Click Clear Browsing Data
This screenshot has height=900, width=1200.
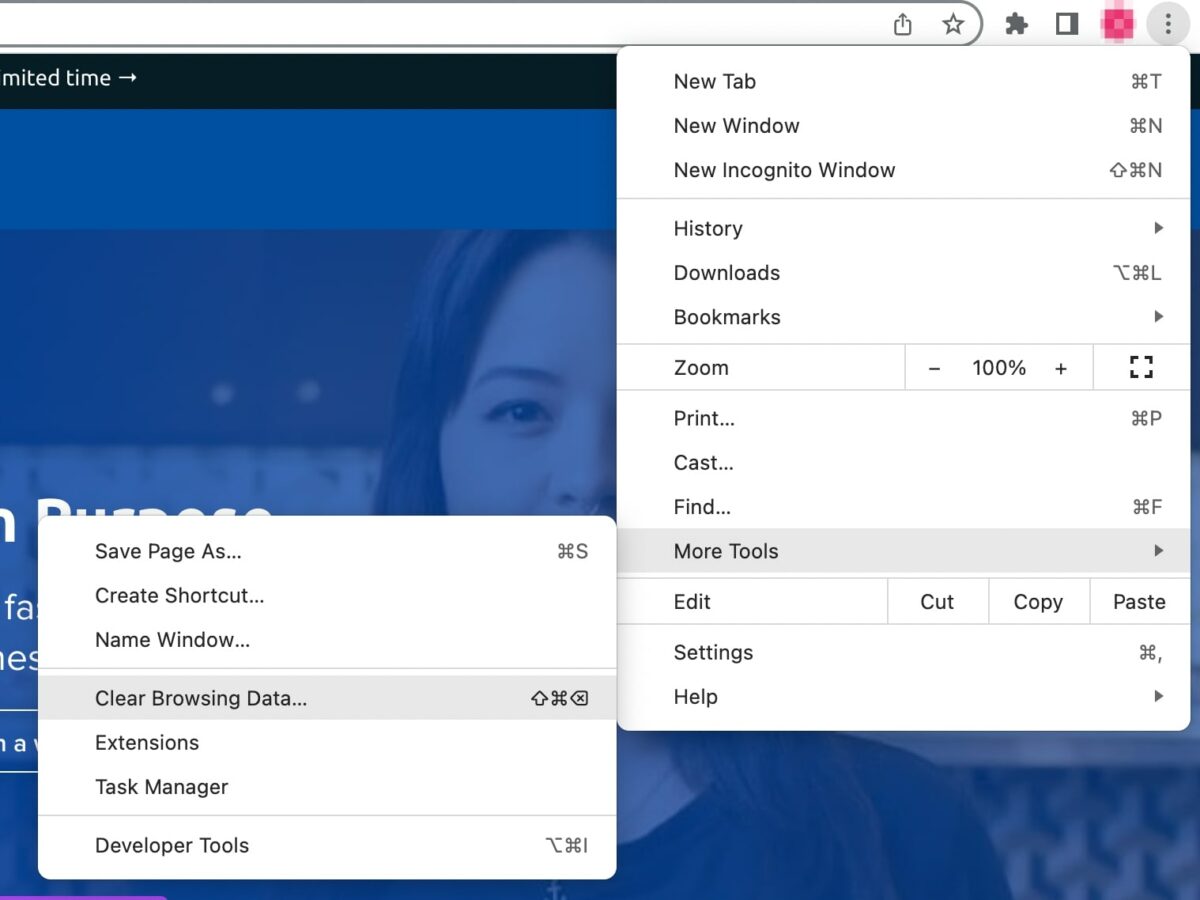click(x=200, y=698)
